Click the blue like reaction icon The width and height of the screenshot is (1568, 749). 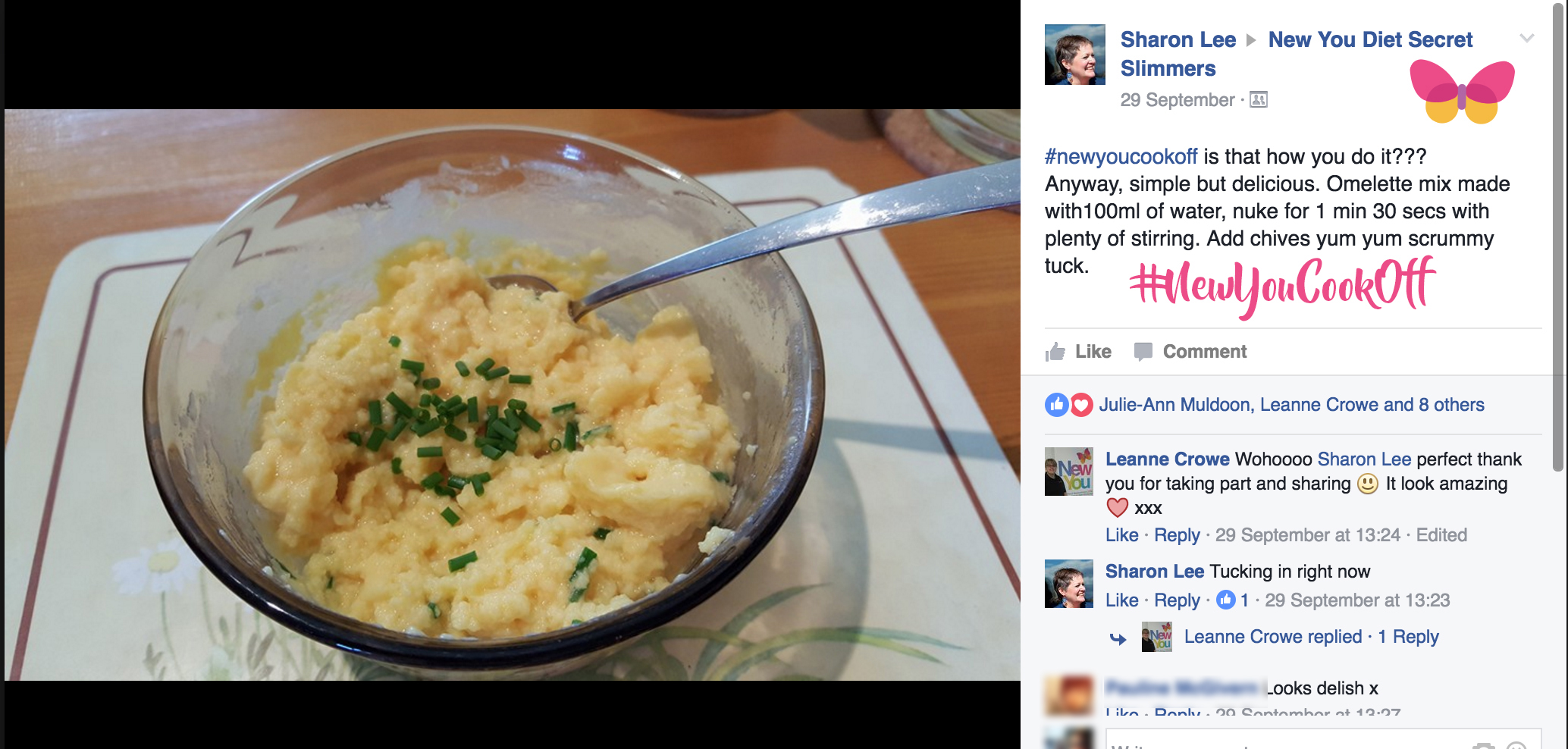pyautogui.click(x=1056, y=405)
